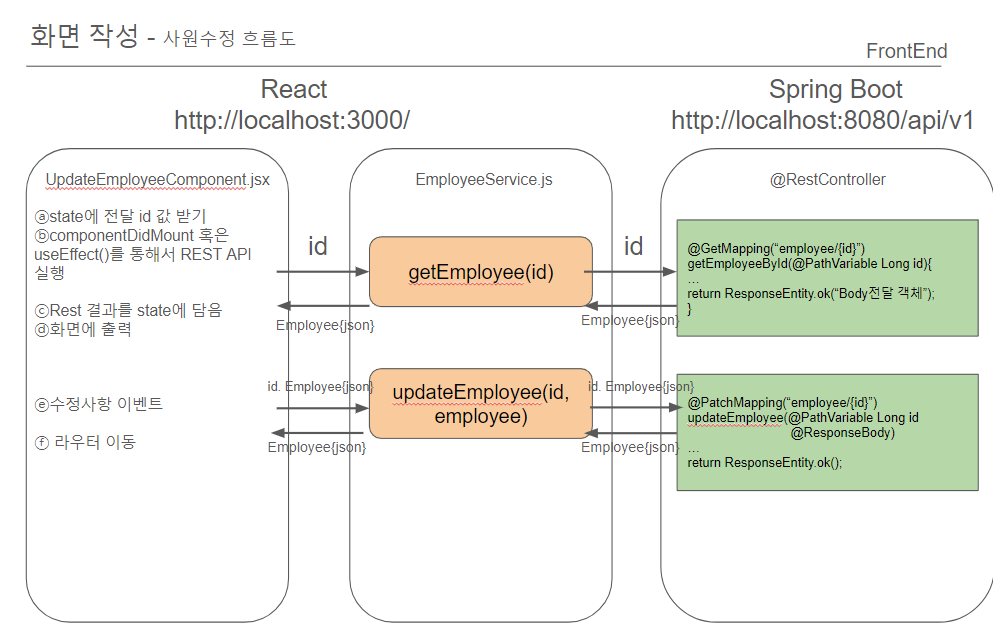Click the URL text "http://localhost:3000/"
The height and width of the screenshot is (628, 993).
tap(292, 120)
